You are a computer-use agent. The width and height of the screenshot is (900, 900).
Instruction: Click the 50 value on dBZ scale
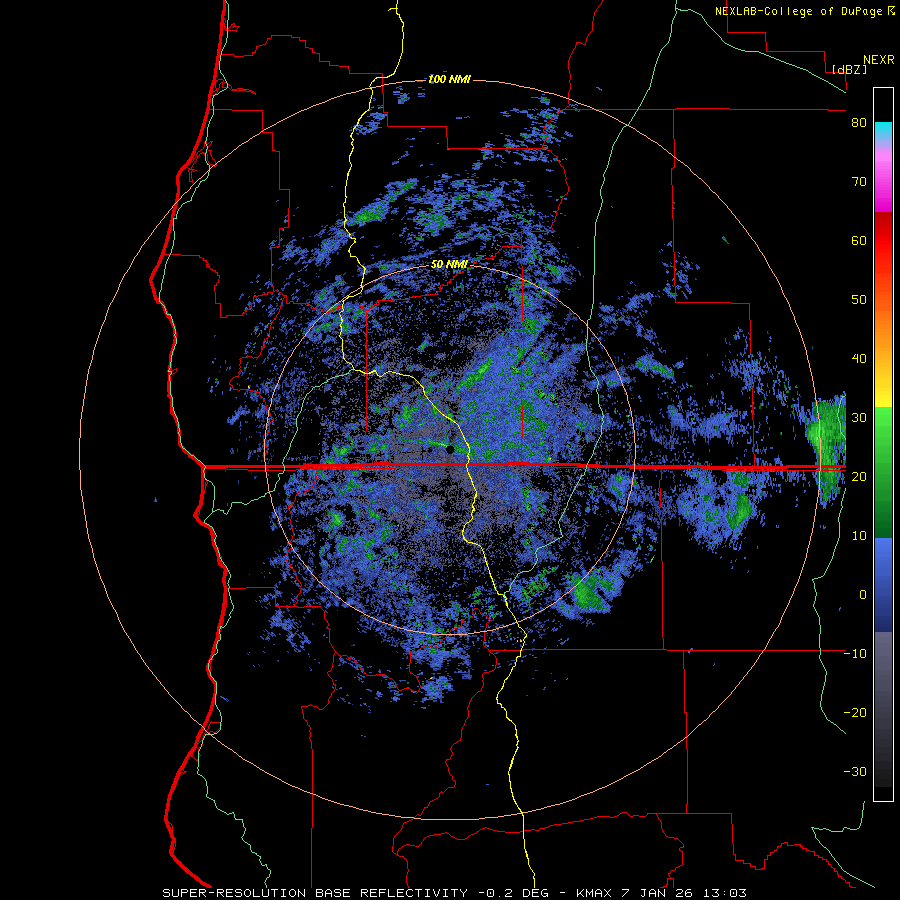click(859, 300)
